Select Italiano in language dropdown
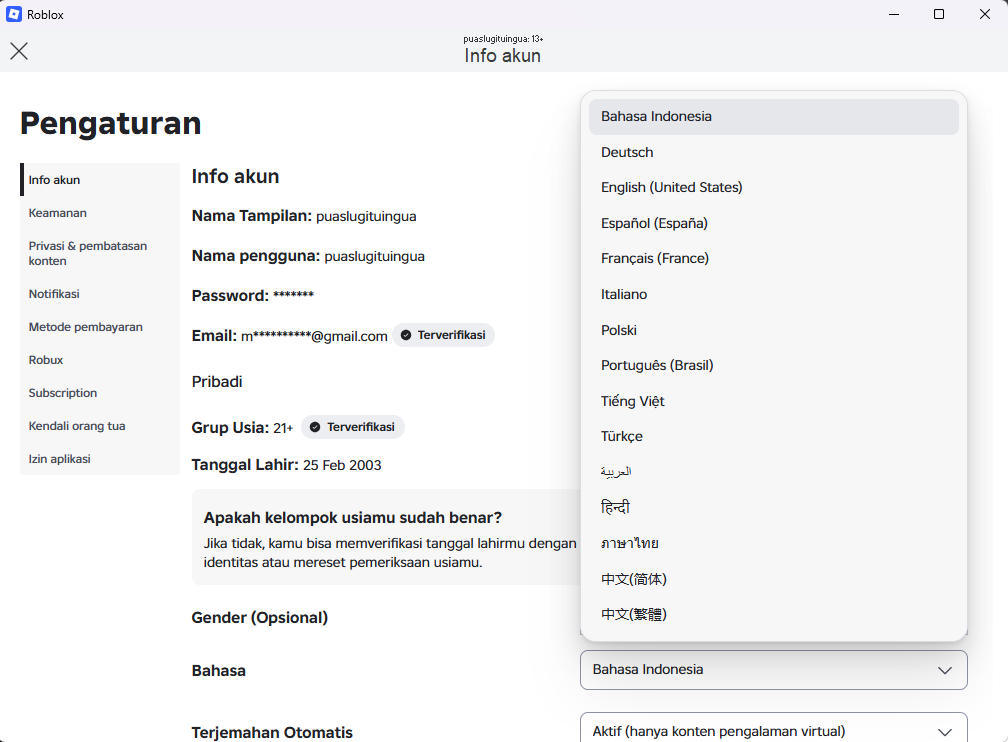 coord(773,294)
